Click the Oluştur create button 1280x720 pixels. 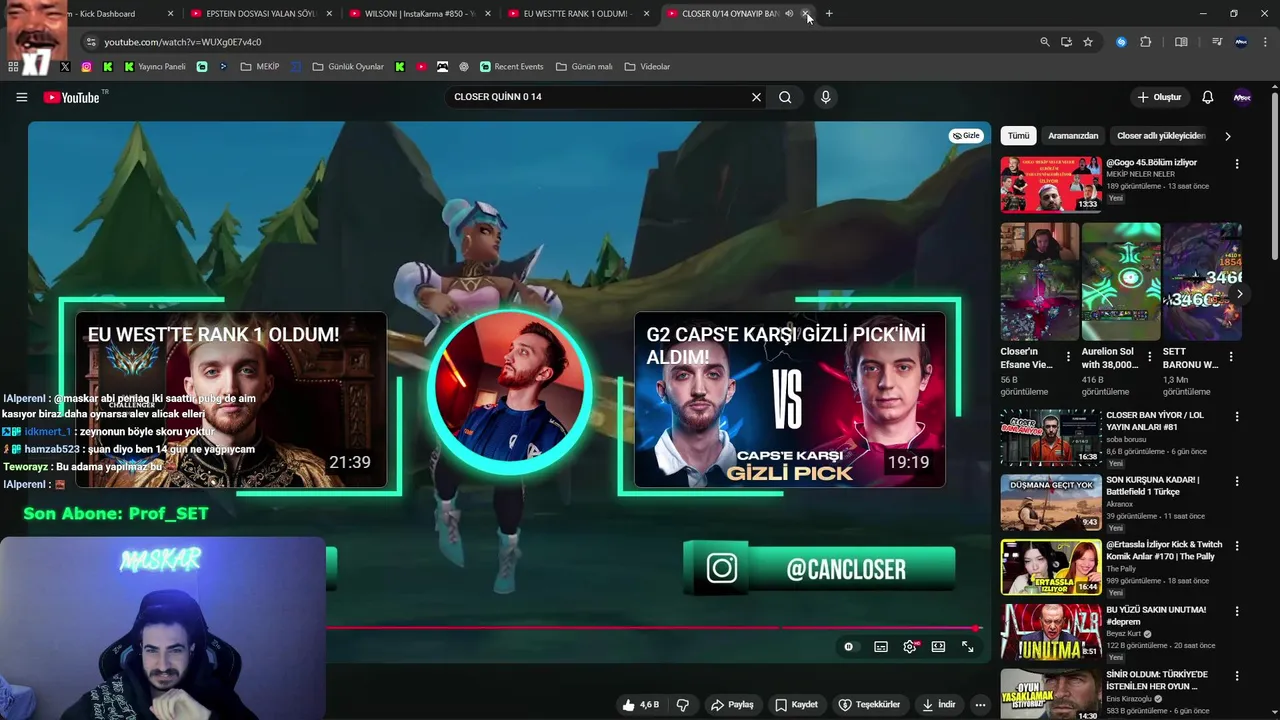coord(1159,97)
